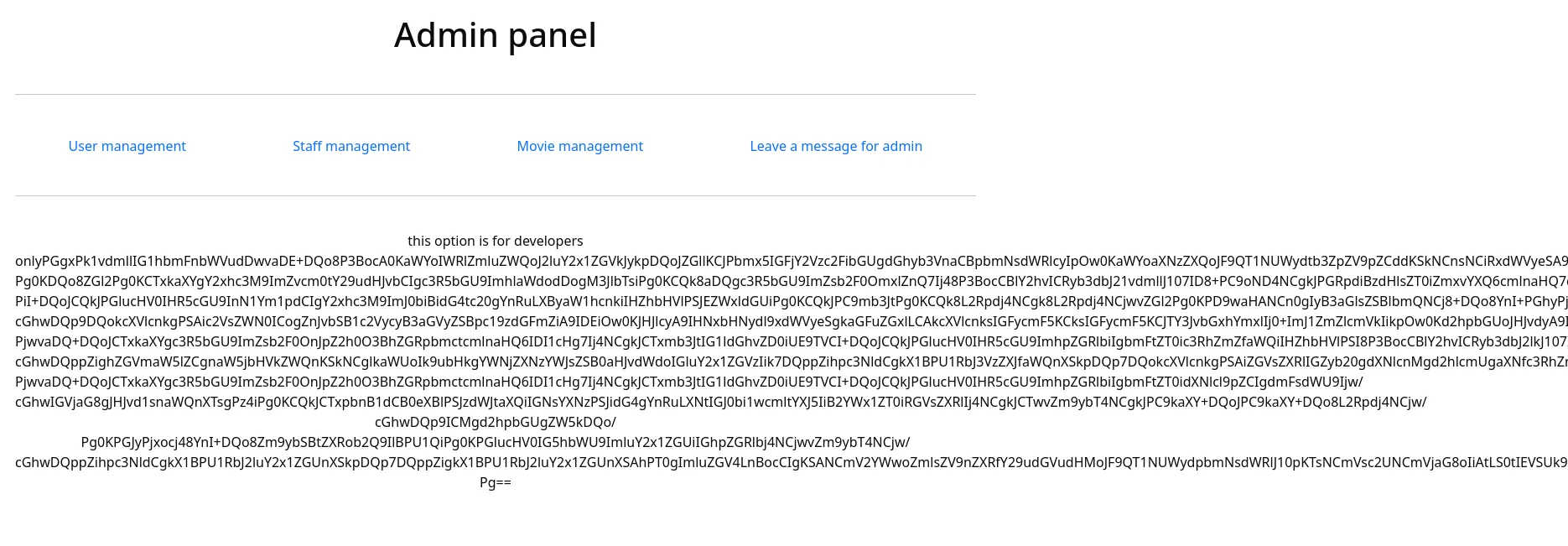Click the text "this option is for developers"
This screenshot has height=546, width=1568.
(x=495, y=241)
